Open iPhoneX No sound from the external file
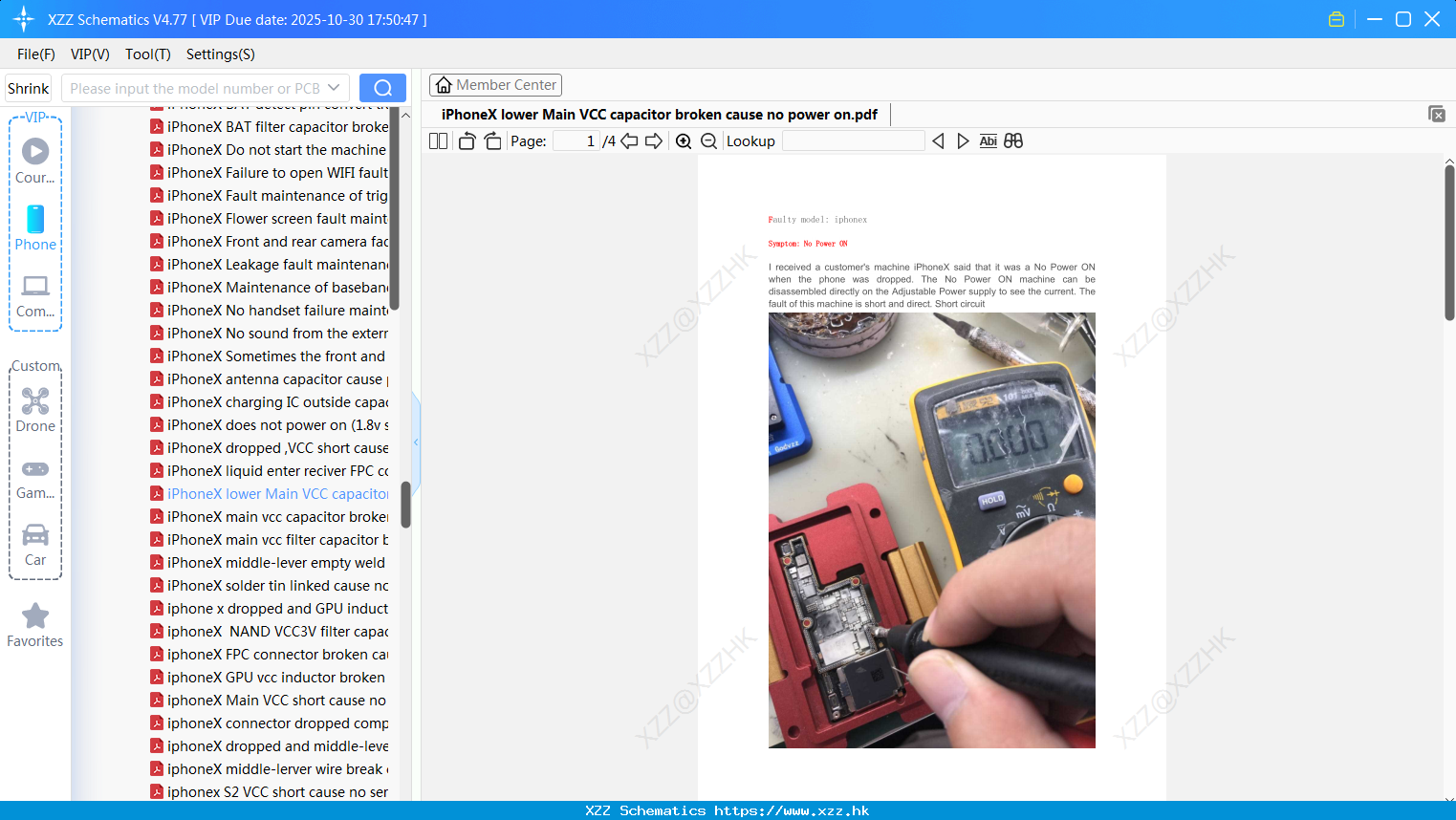1456x820 pixels. coord(270,334)
